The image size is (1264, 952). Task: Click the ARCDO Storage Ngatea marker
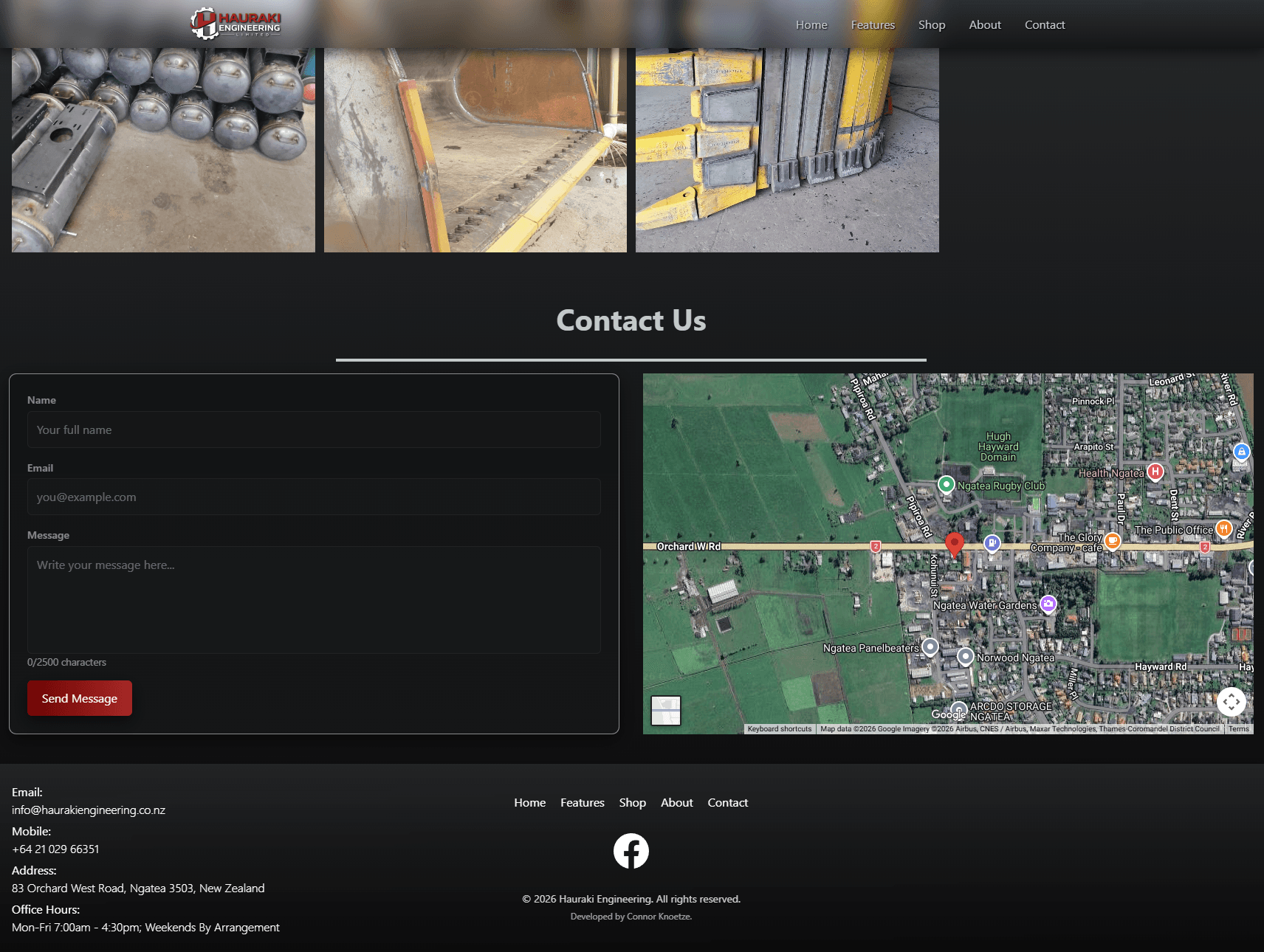[x=958, y=708]
